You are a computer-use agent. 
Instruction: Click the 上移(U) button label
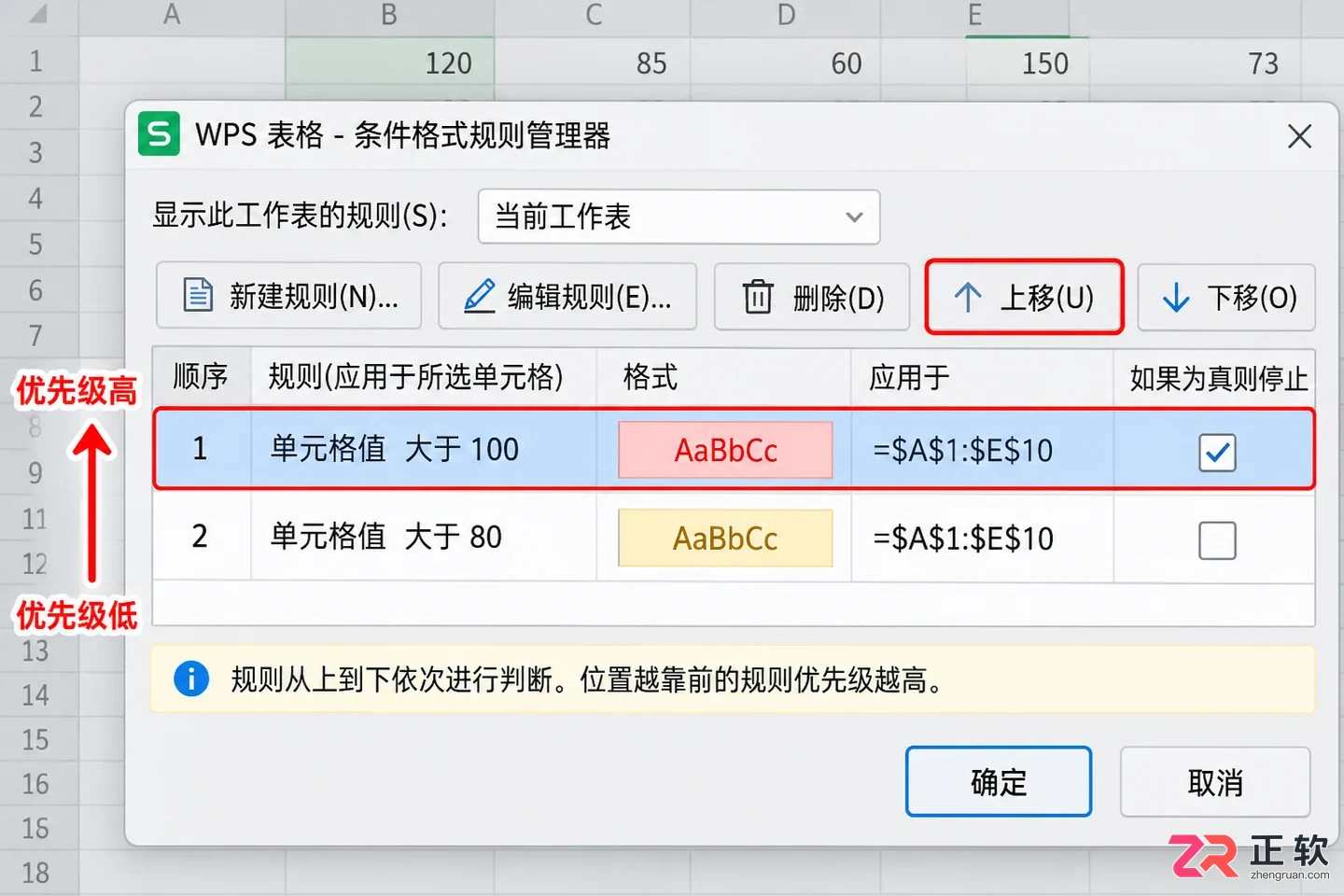point(1047,298)
